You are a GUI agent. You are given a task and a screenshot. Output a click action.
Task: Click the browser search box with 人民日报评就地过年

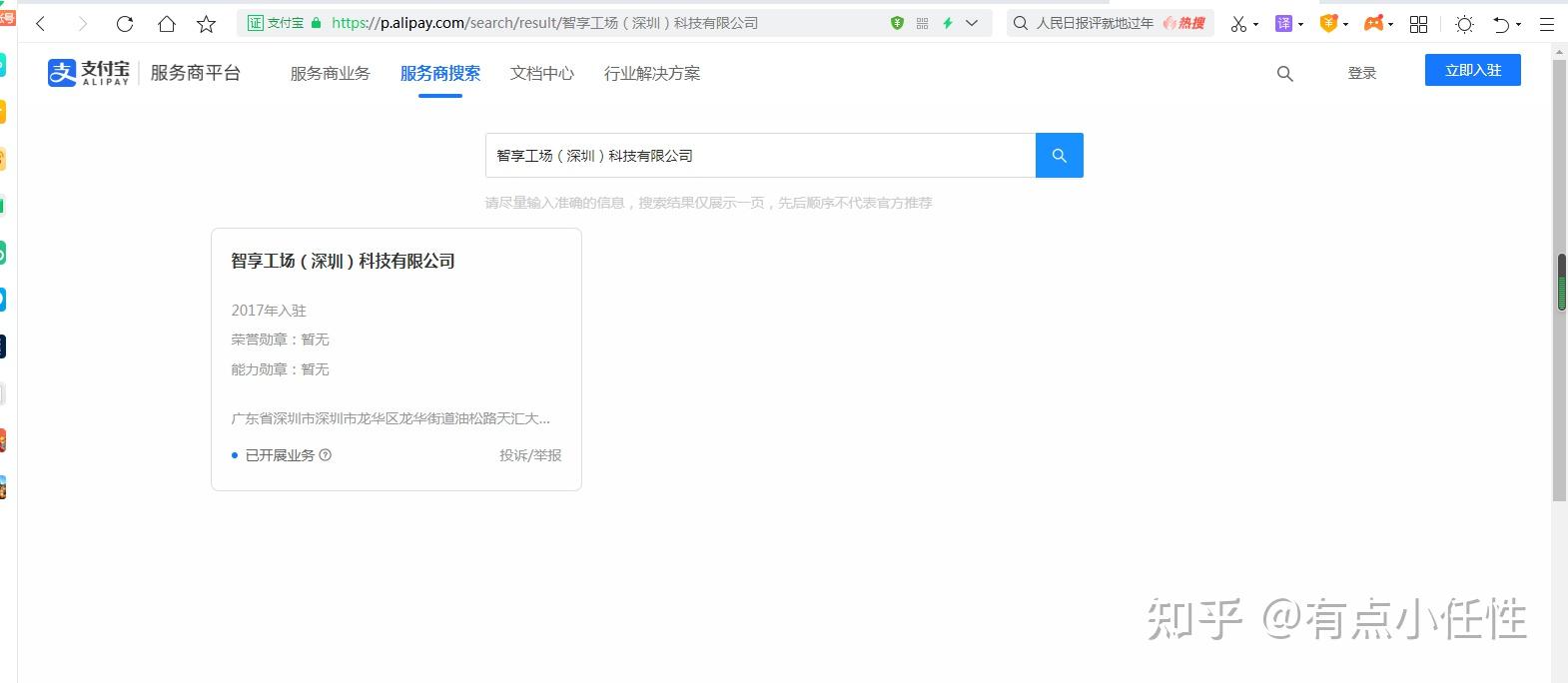coord(1110,23)
